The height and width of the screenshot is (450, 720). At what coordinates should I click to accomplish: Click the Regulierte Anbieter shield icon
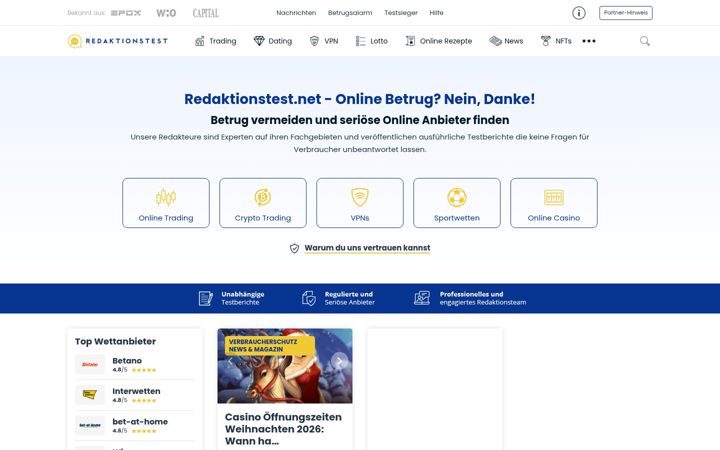tap(309, 298)
